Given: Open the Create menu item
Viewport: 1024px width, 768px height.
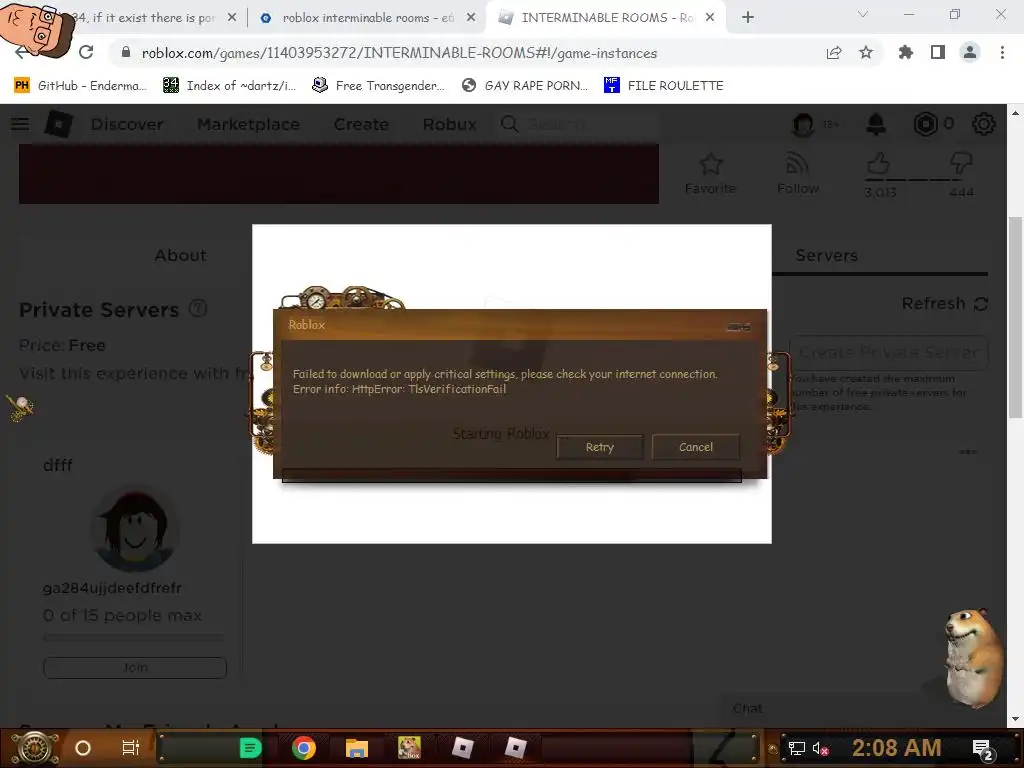Looking at the screenshot, I should 361,124.
